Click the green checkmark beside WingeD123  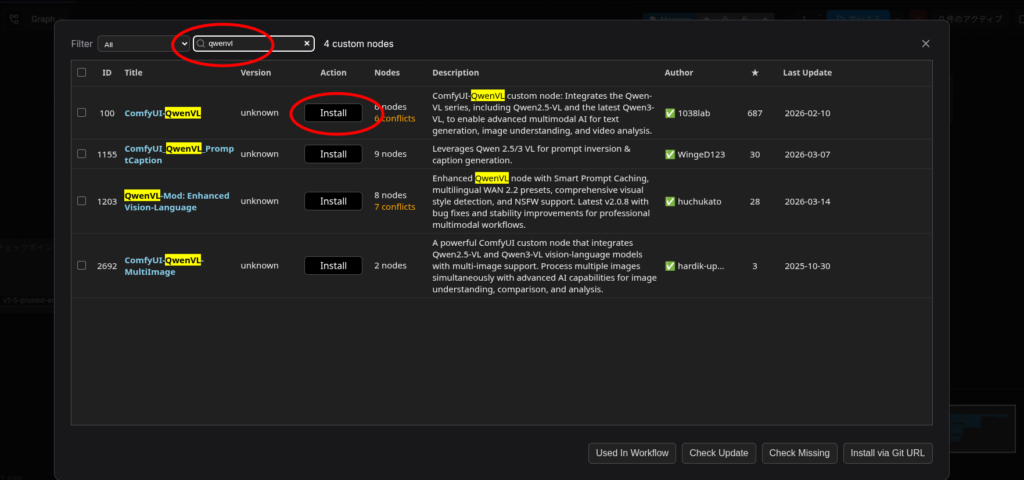click(670, 154)
